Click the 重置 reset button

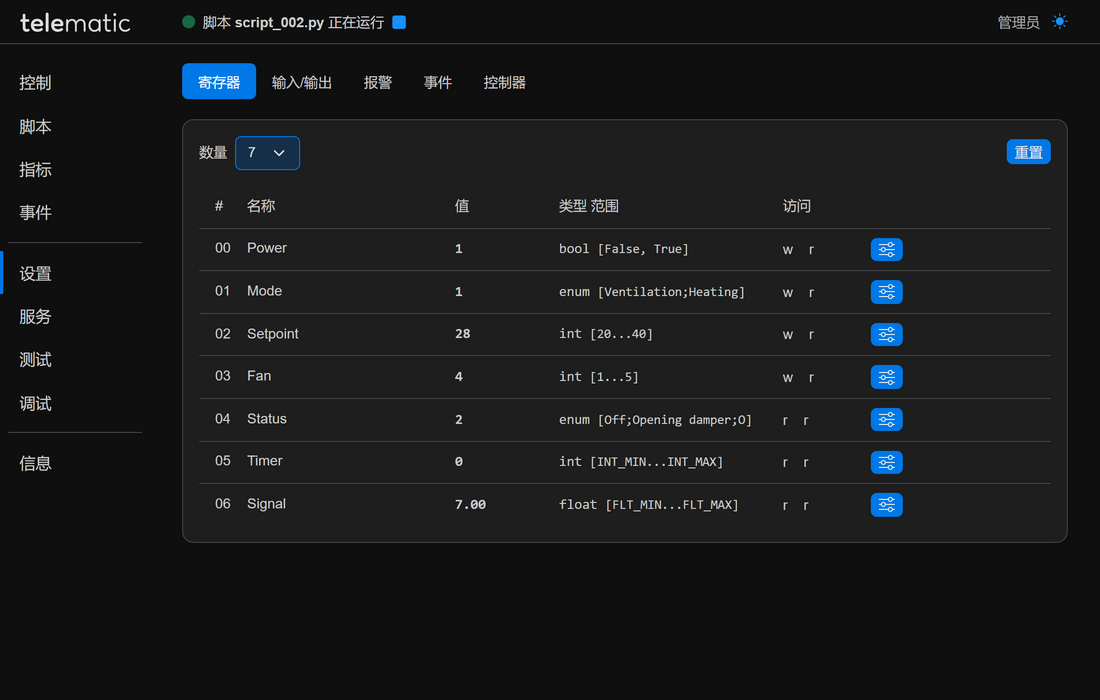click(1028, 152)
